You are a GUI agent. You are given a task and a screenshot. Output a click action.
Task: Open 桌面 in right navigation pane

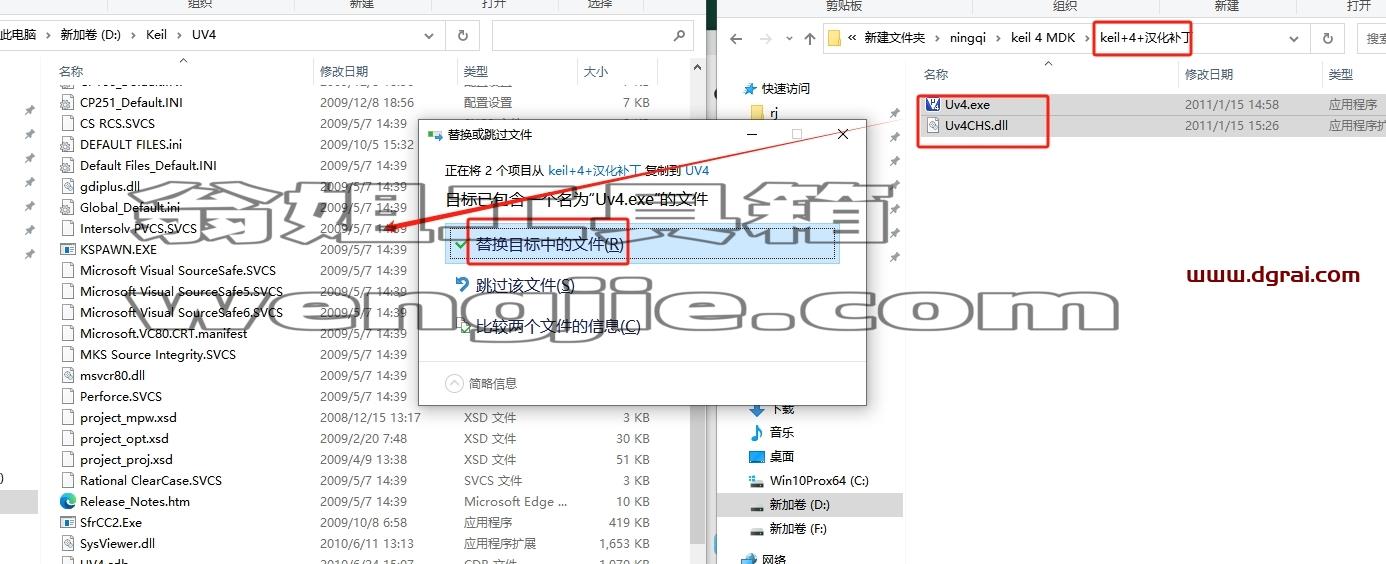781,457
